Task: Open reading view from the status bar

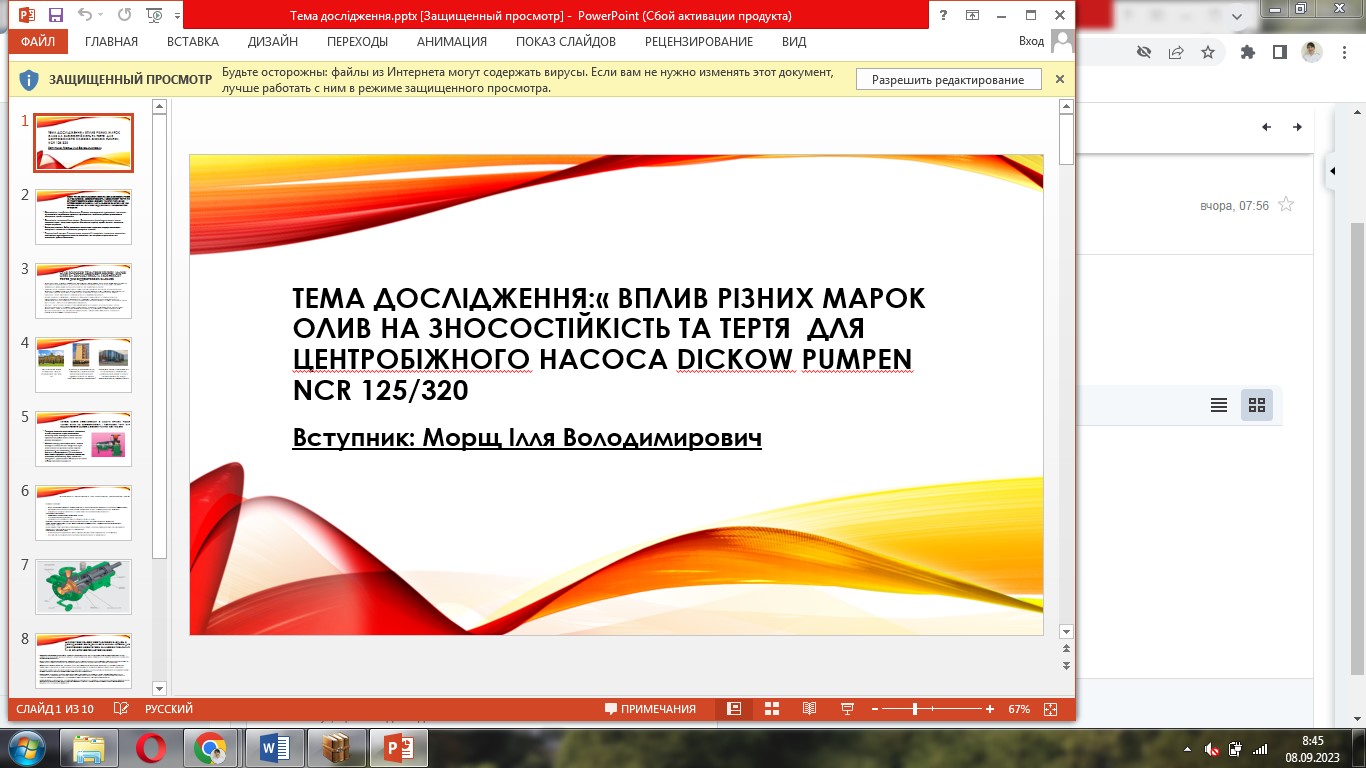Action: (x=810, y=709)
